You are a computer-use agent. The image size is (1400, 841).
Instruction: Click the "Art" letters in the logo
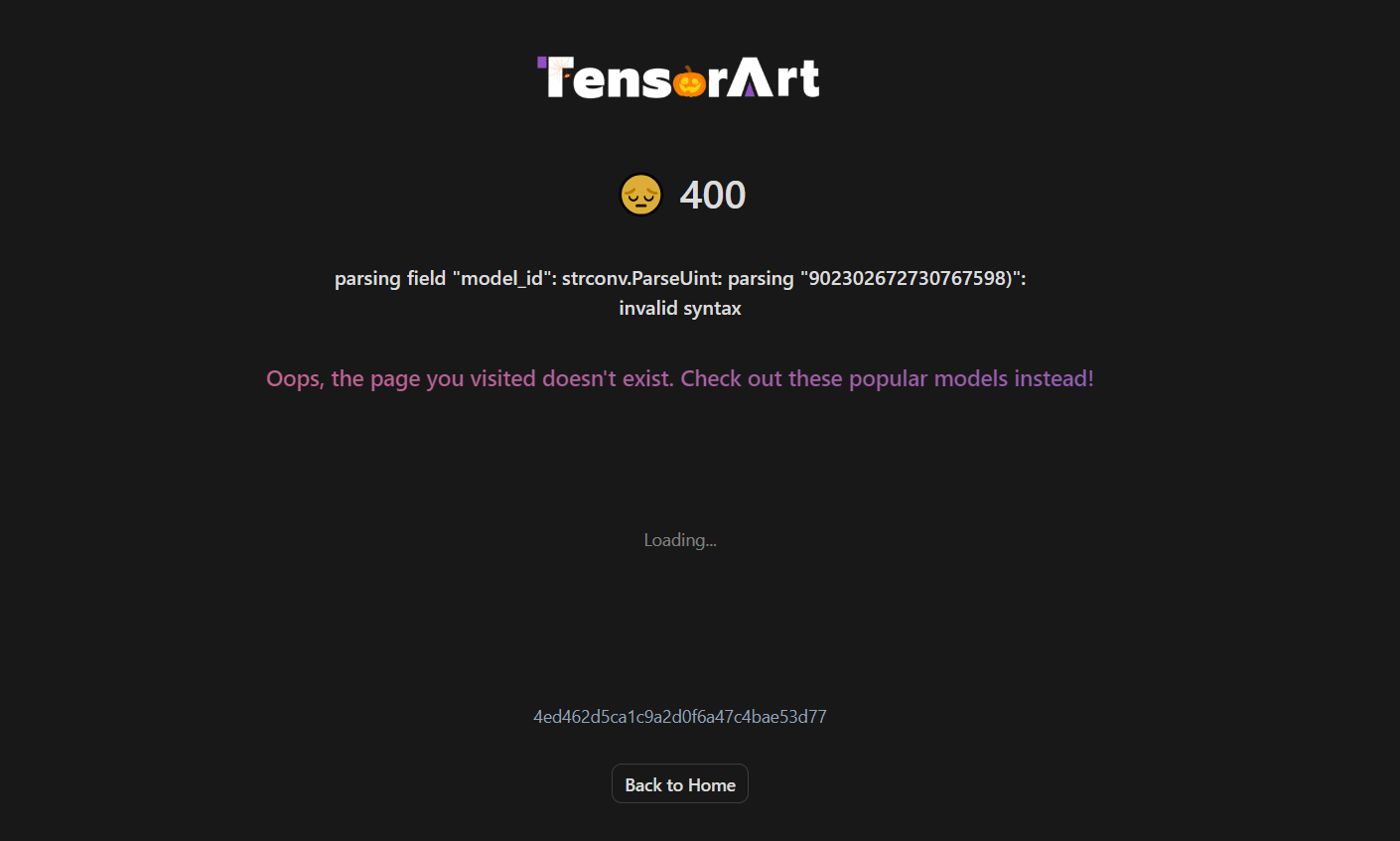click(774, 77)
